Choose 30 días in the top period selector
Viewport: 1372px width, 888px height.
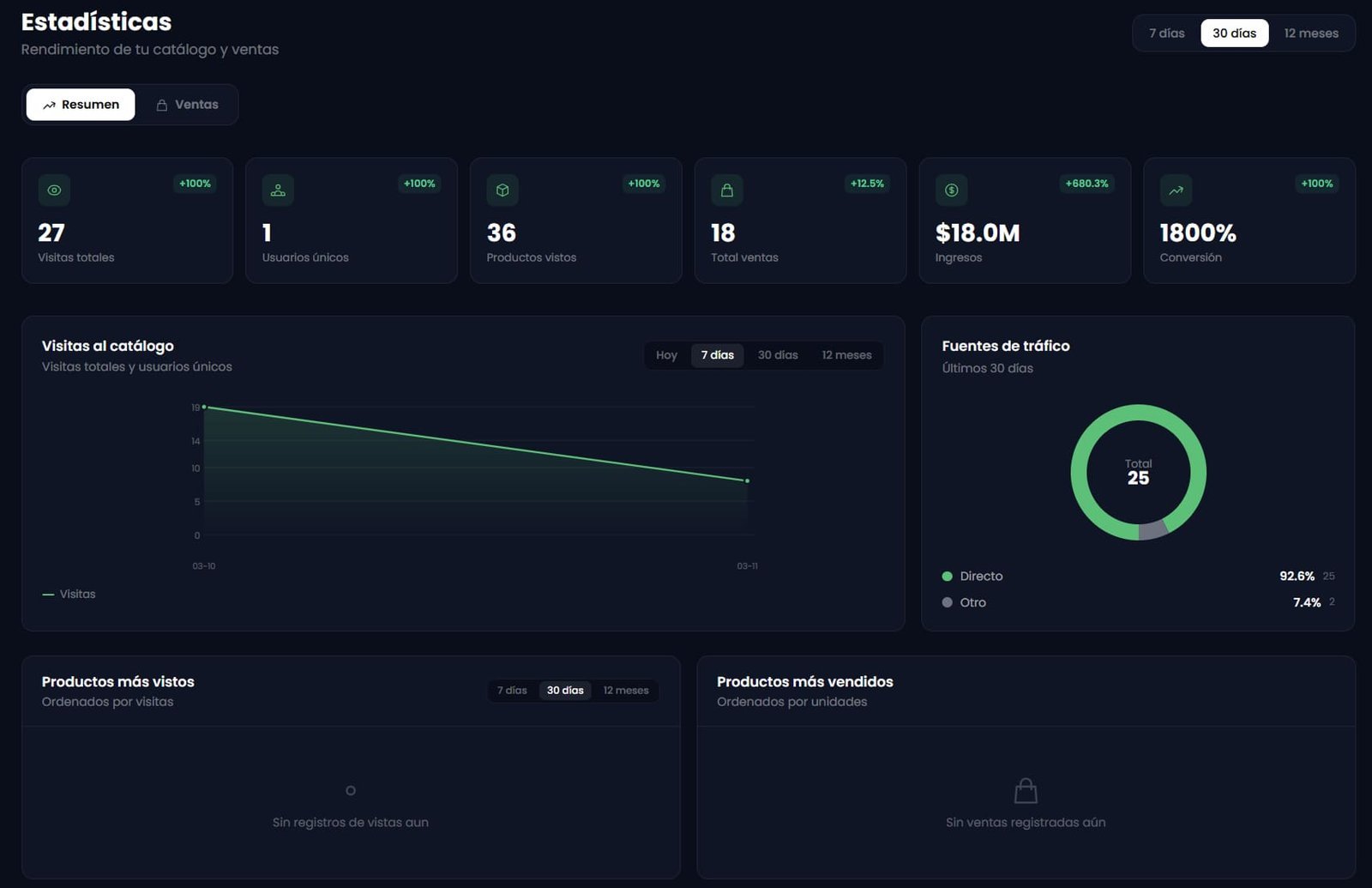point(1234,33)
